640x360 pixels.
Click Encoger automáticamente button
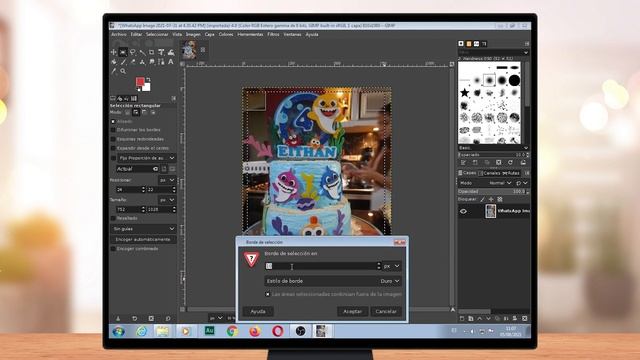(143, 240)
